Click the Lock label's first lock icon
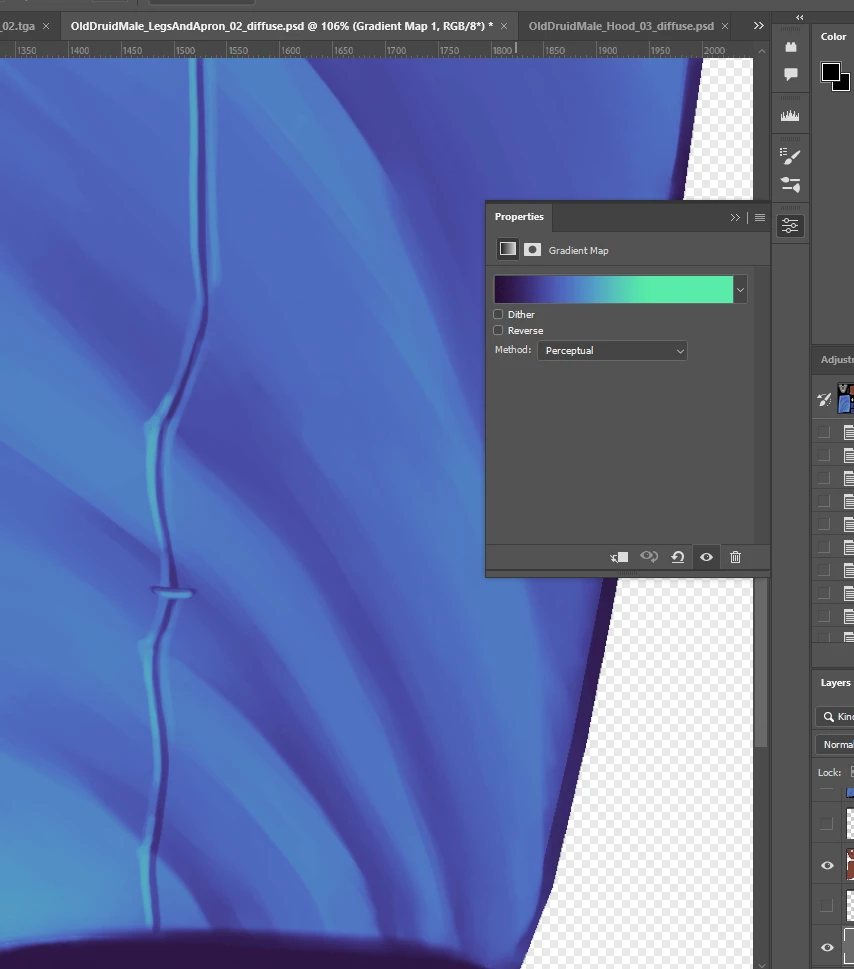Screen dimensions: 854x969 [852, 772]
